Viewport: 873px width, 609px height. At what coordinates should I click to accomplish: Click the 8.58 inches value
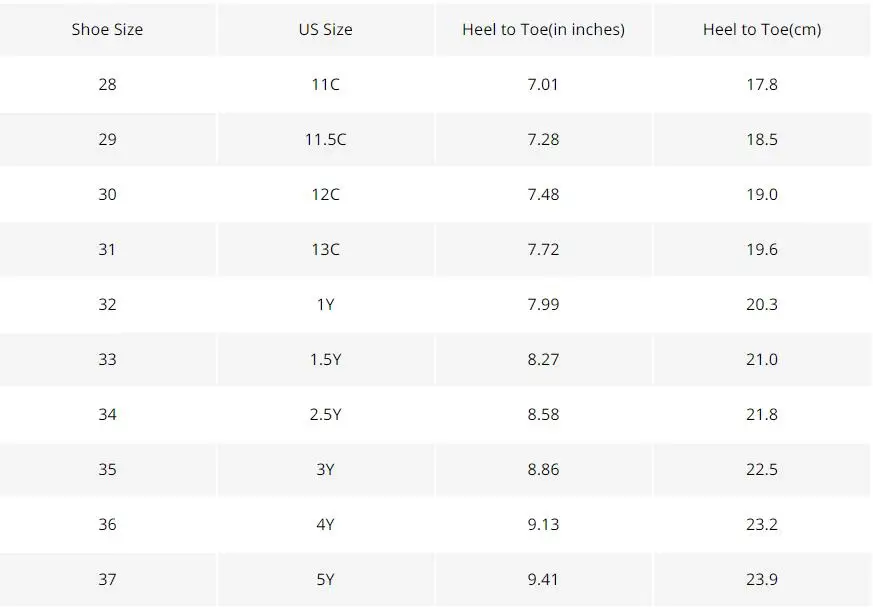543,414
